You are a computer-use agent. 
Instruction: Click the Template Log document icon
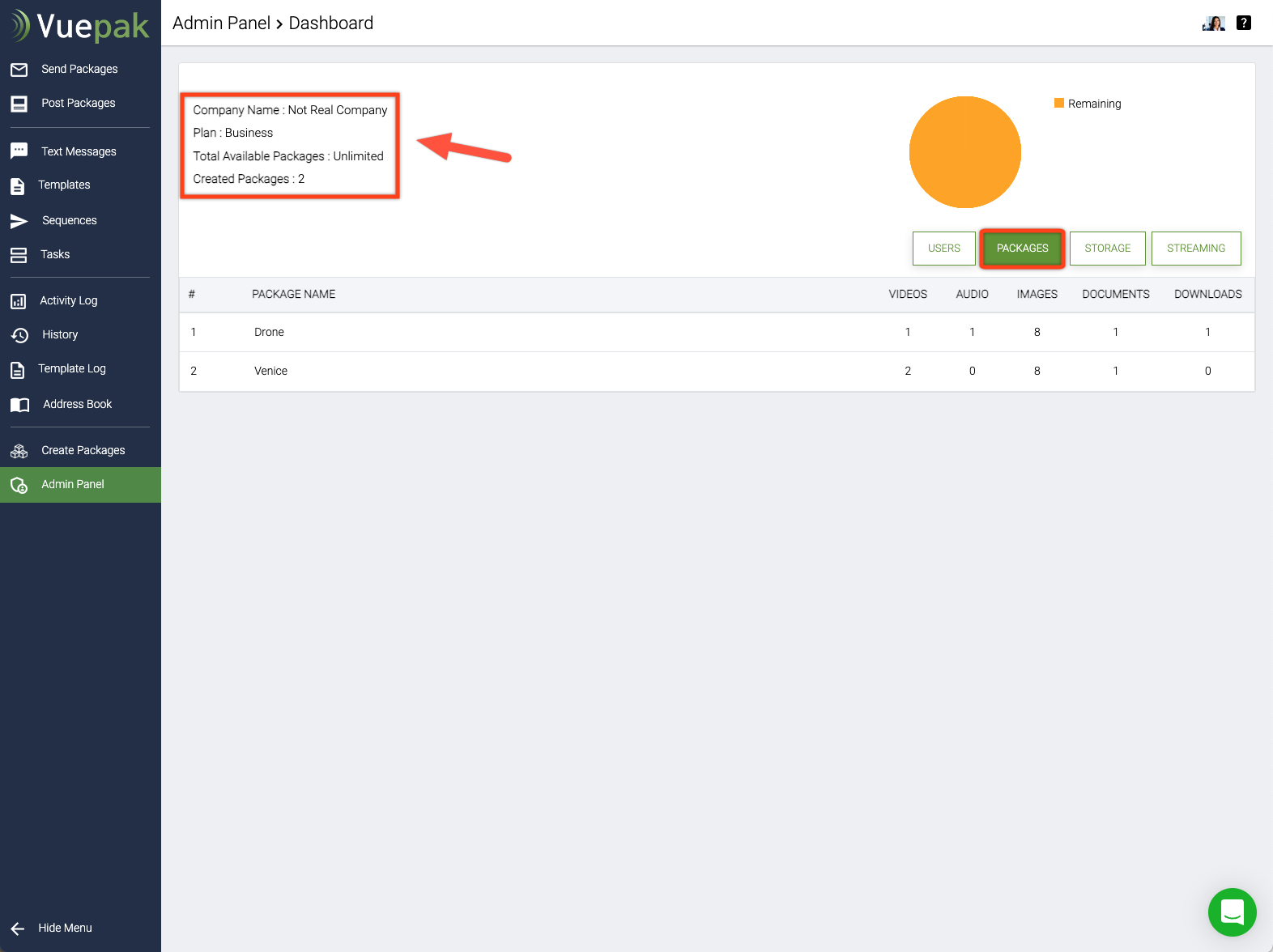pos(18,370)
